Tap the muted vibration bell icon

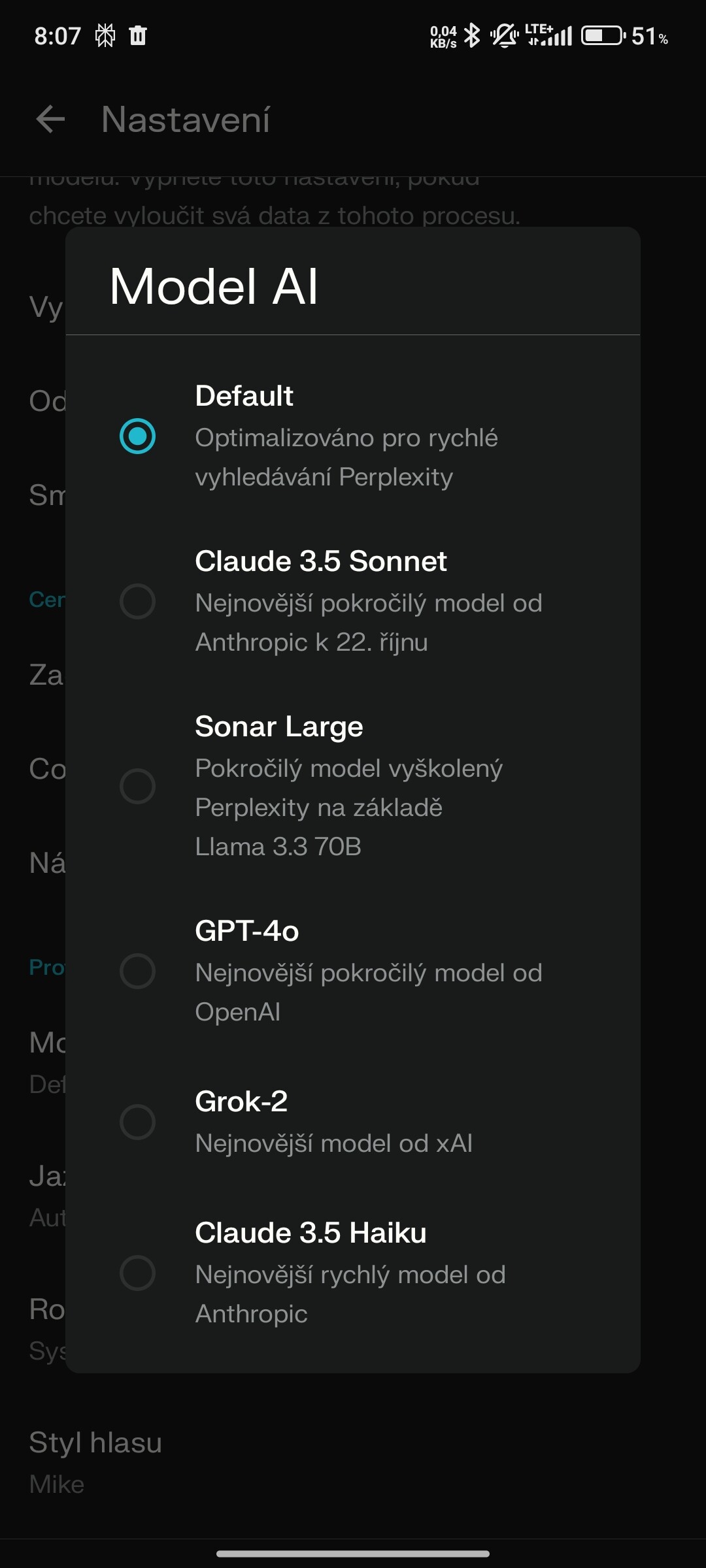tap(504, 35)
